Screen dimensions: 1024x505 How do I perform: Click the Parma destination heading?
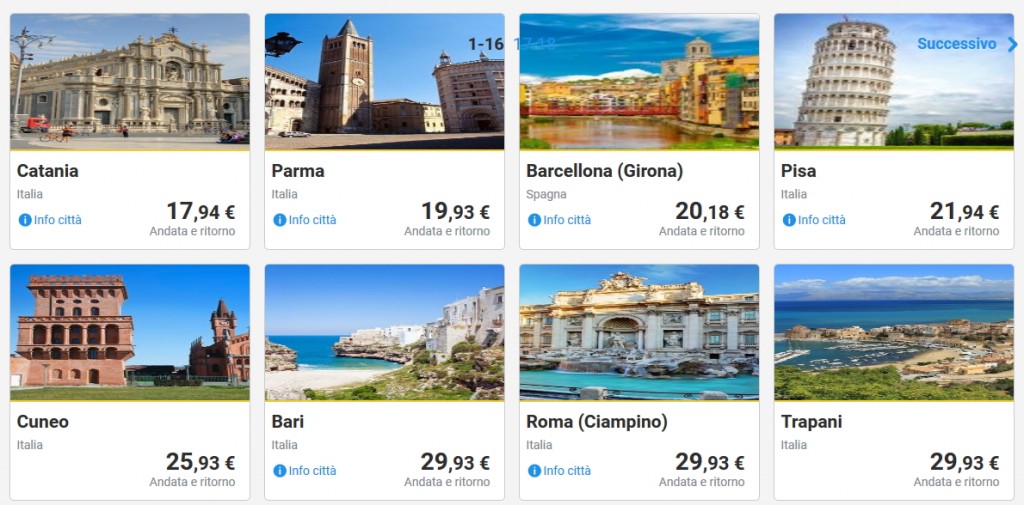(x=298, y=171)
